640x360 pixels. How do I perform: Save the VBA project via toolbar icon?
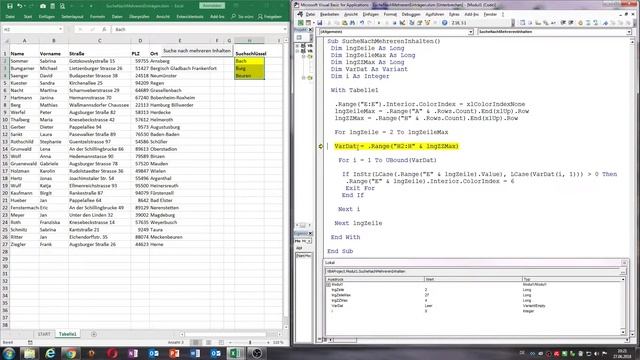(x=320, y=23)
